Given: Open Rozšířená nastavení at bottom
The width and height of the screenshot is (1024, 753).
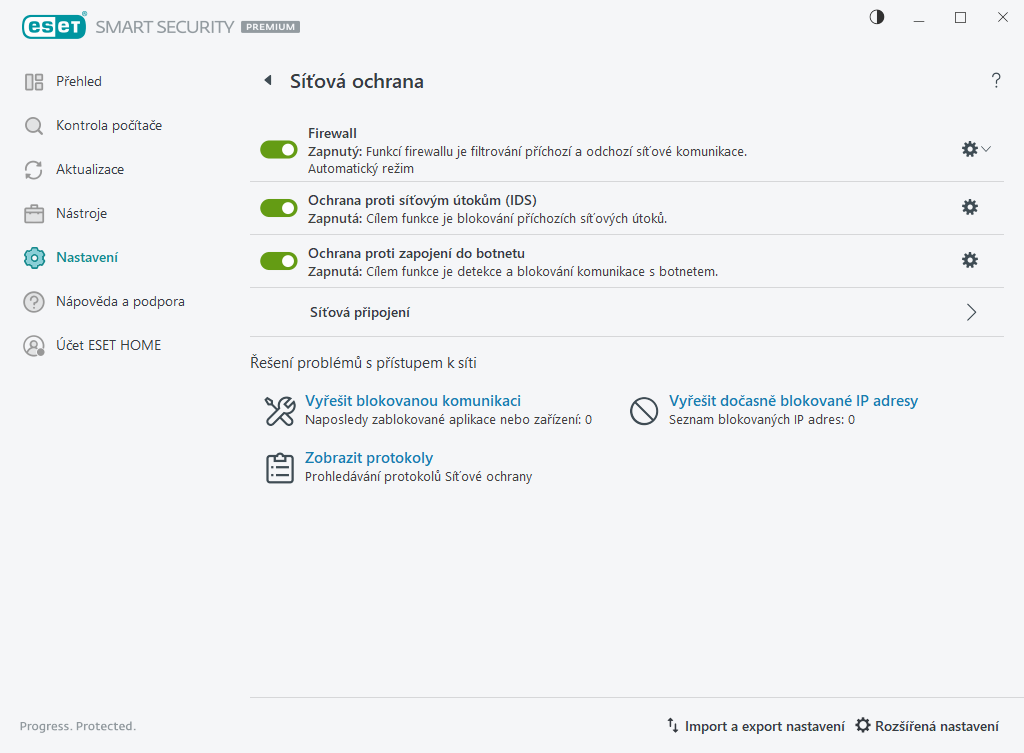Looking at the screenshot, I should point(927,726).
